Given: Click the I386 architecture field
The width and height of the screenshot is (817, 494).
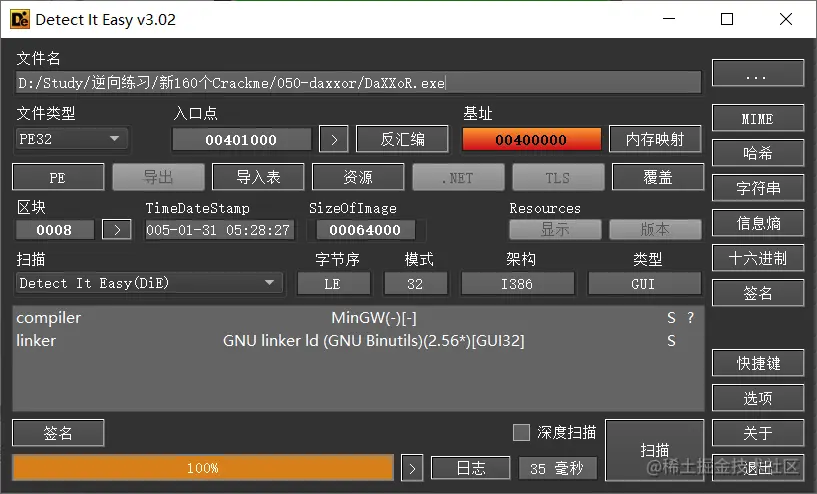Looking at the screenshot, I should pos(517,284).
